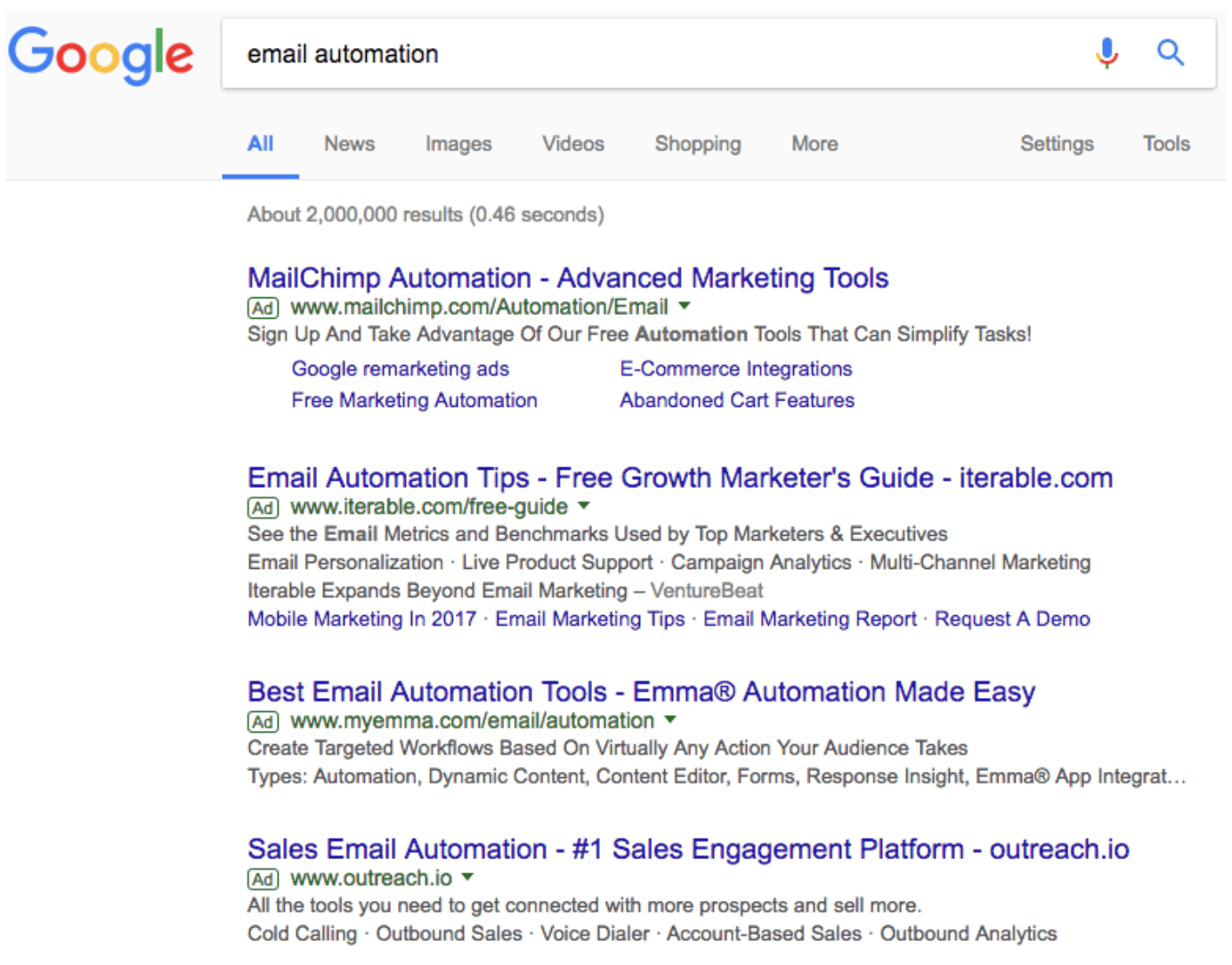The image size is (1232, 965).
Task: Click the Cold Calling · Outbound Sales line
Action: click(x=652, y=935)
